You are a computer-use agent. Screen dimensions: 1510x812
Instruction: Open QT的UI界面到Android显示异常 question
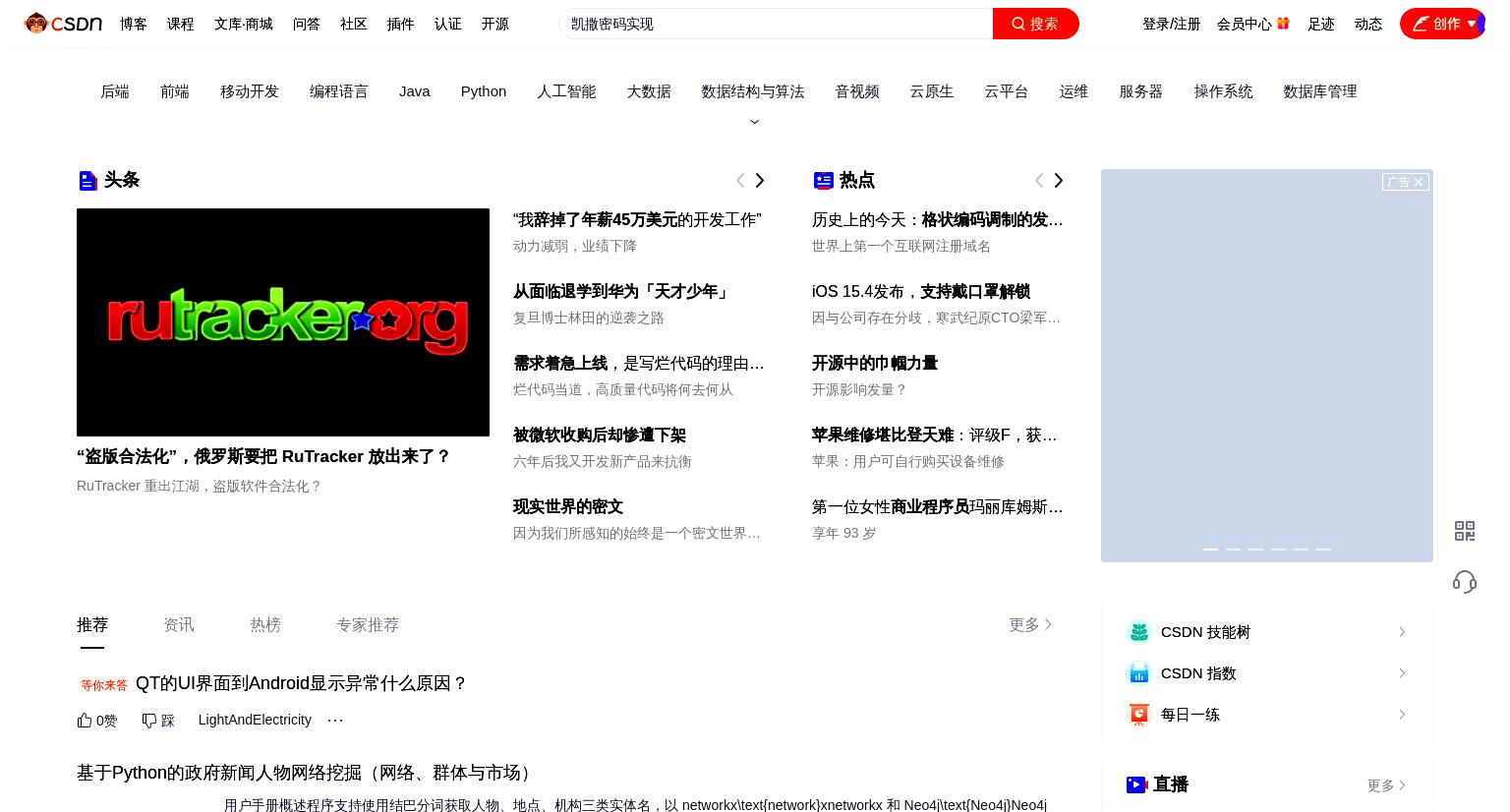[x=302, y=683]
